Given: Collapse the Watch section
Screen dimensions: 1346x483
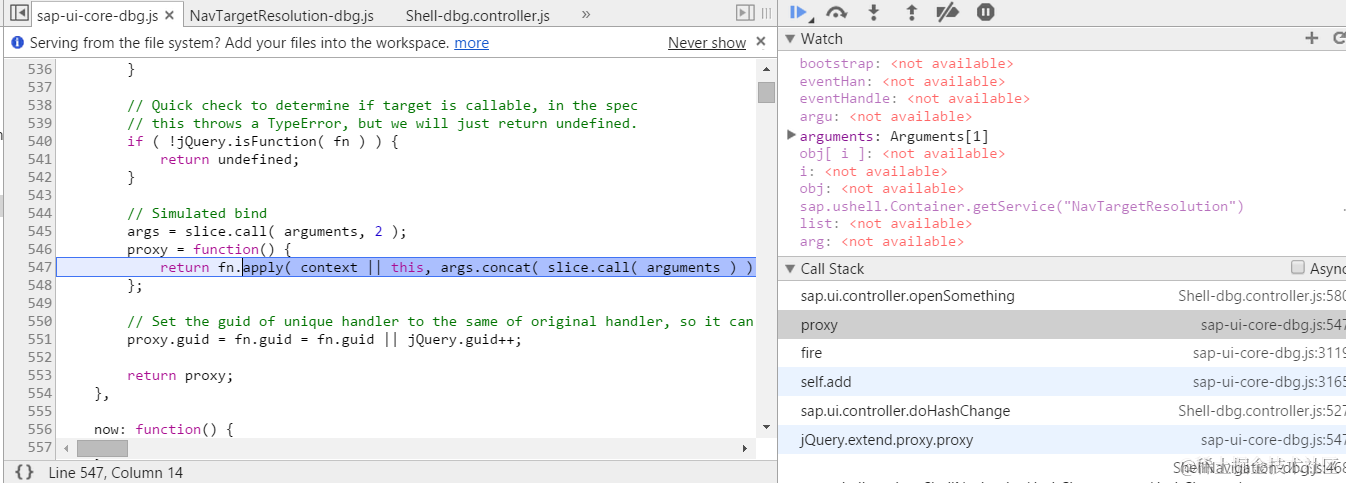Looking at the screenshot, I should pos(789,39).
